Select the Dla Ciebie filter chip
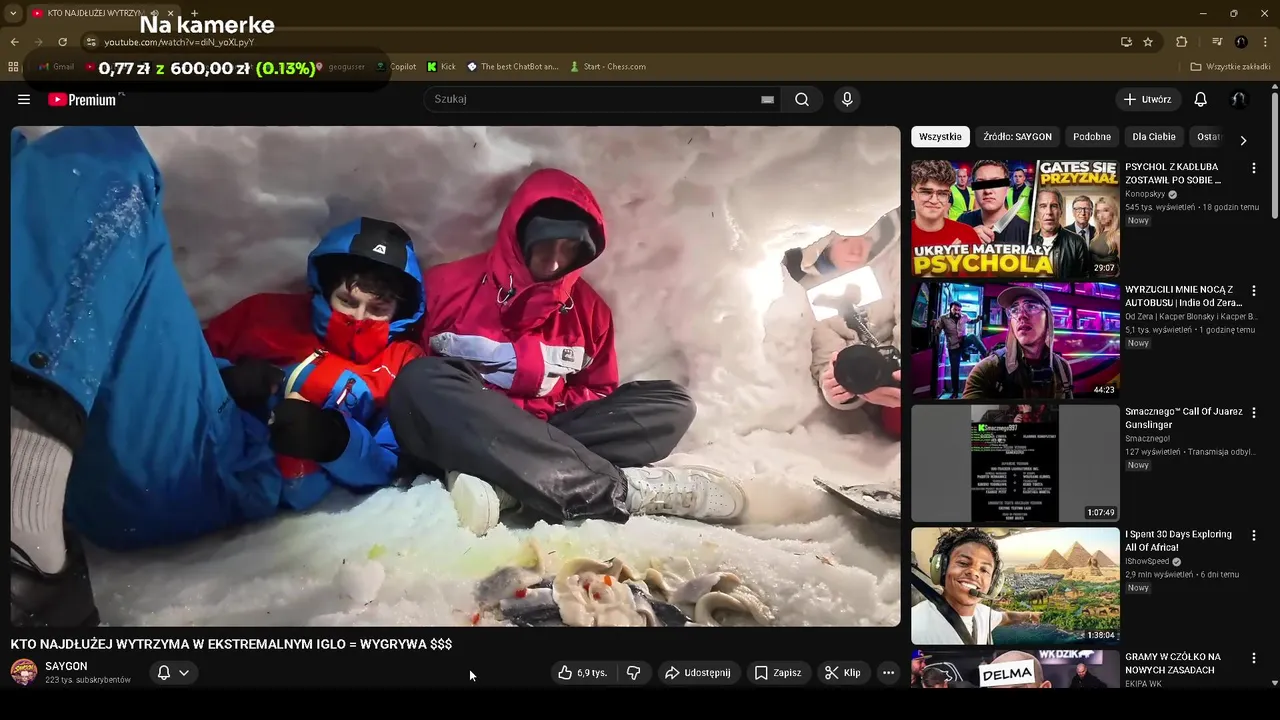 click(1154, 137)
